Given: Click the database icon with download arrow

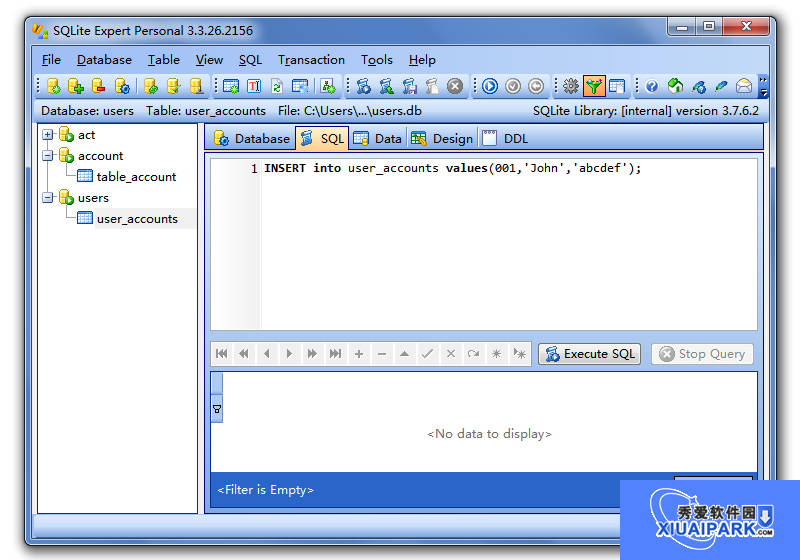Looking at the screenshot, I should [196, 86].
